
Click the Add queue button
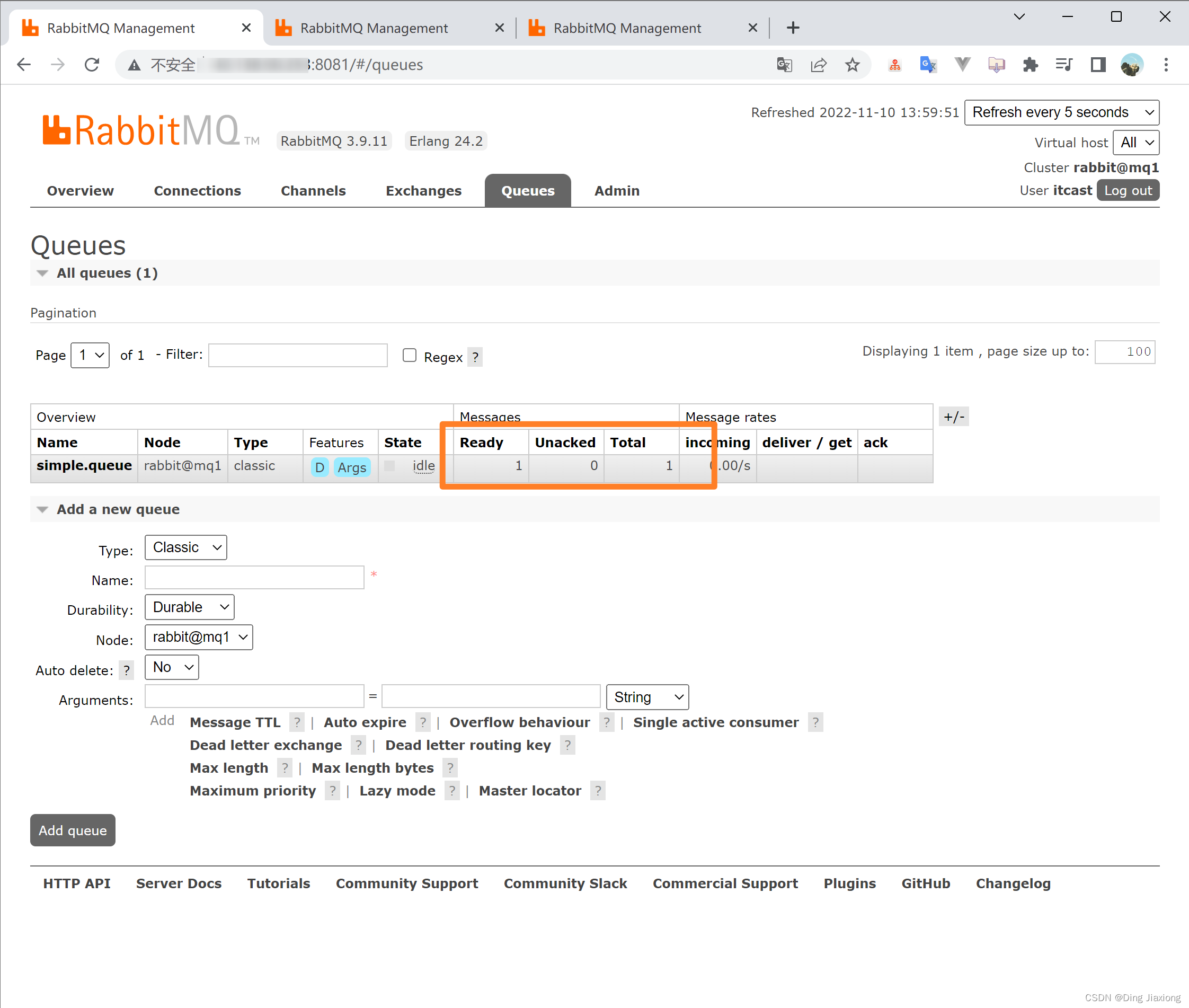click(73, 830)
